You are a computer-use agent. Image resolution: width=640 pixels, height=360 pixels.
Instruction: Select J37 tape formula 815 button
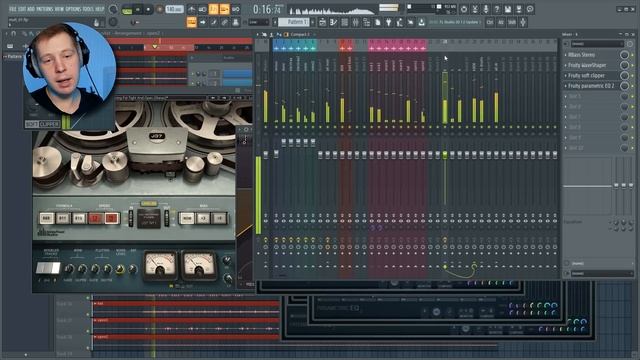click(79, 218)
